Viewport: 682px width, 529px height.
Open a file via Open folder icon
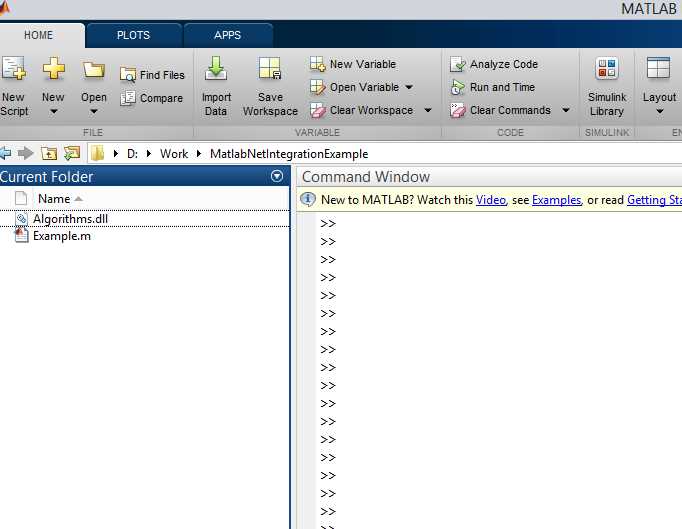94,70
